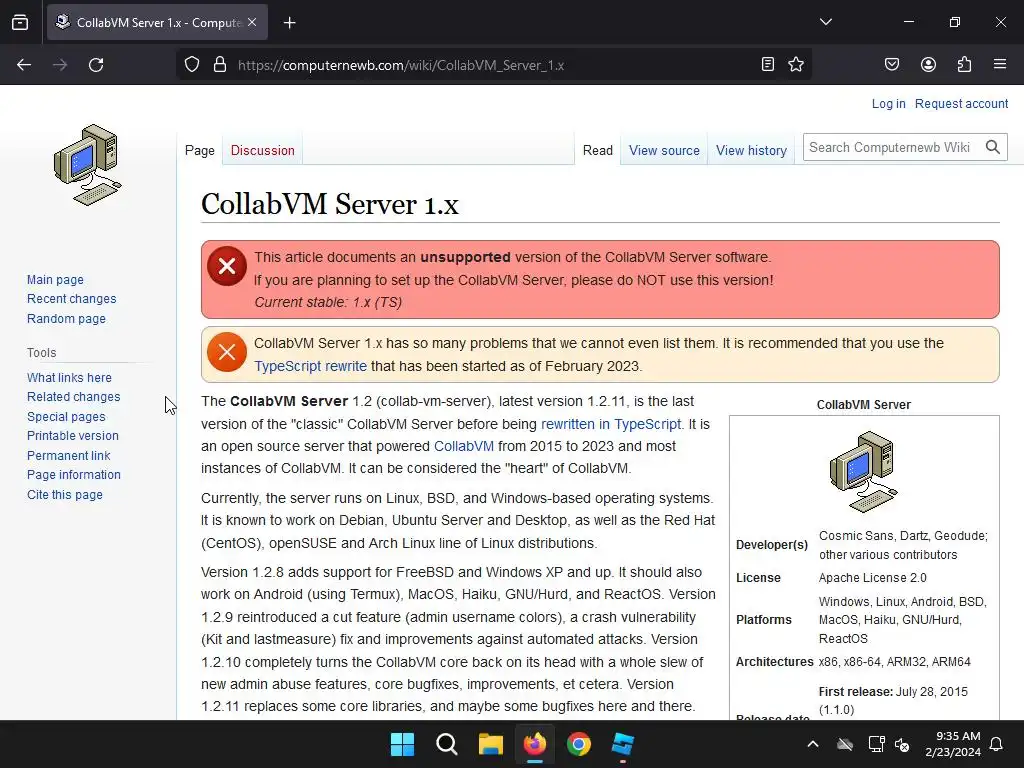
Task: Click the CollabVM Server infobox computer image
Action: point(863,472)
